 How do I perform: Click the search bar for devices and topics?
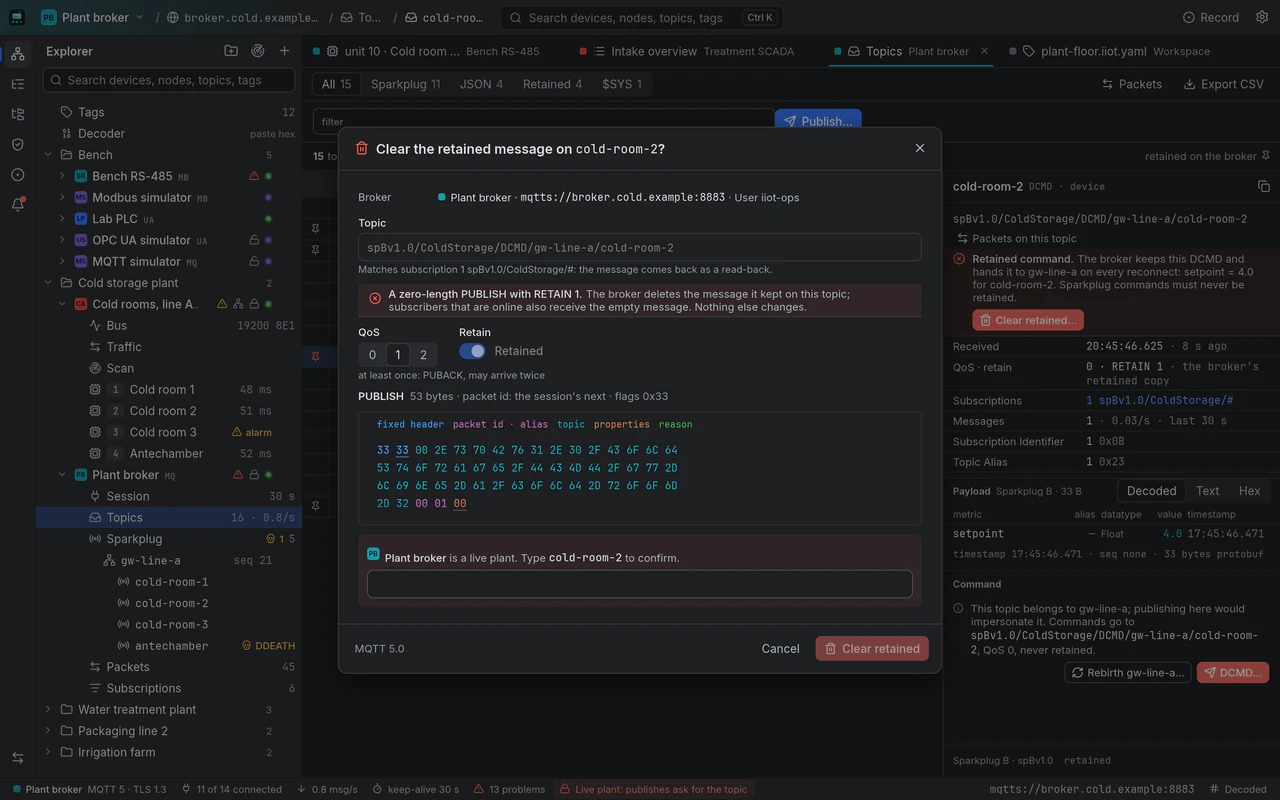click(x=641, y=17)
